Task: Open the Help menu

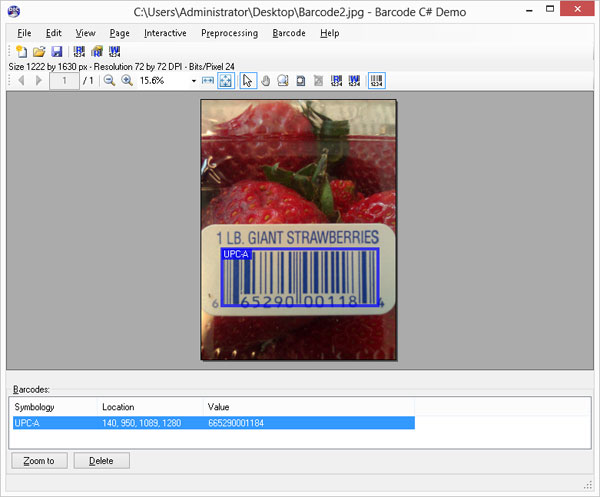Action: pyautogui.click(x=329, y=33)
